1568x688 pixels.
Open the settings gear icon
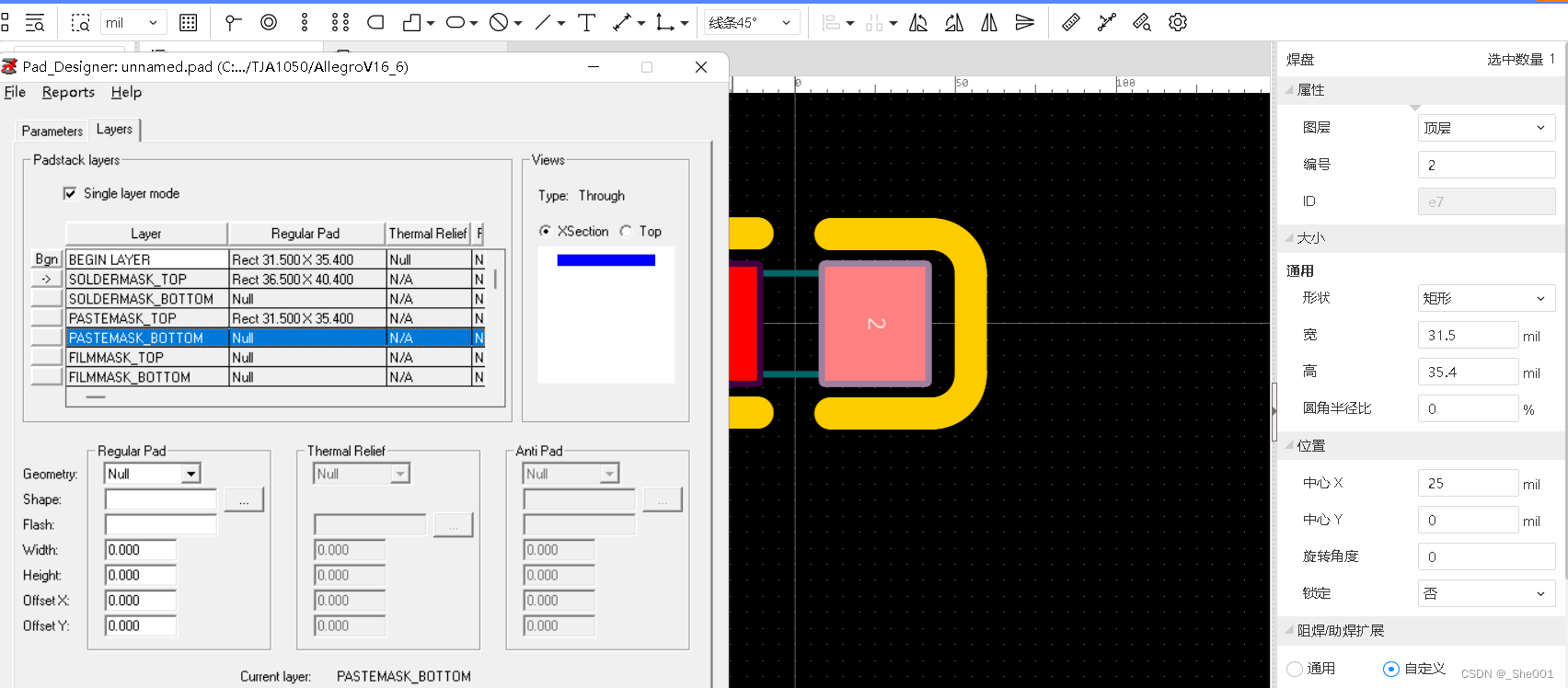tap(1178, 23)
